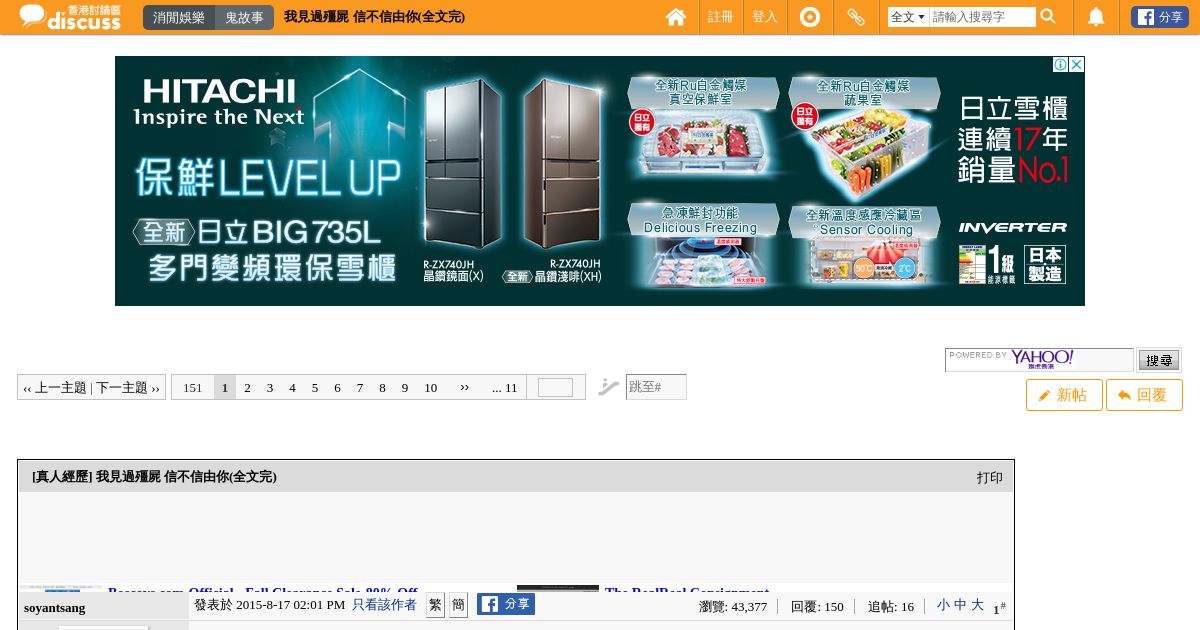This screenshot has height=630, width=1200.
Task: Set font size large 大
Action: (977, 605)
